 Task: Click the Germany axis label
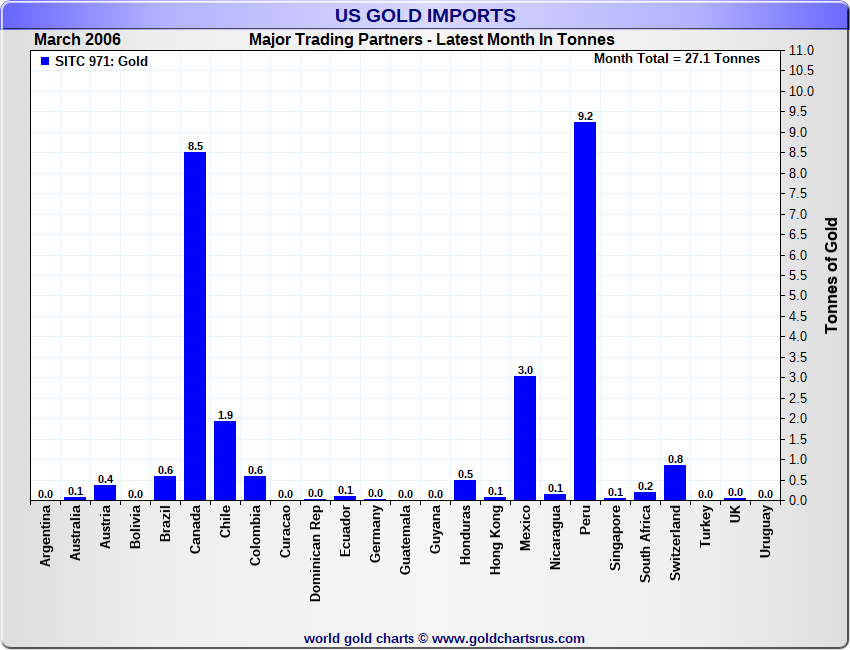pos(376,534)
